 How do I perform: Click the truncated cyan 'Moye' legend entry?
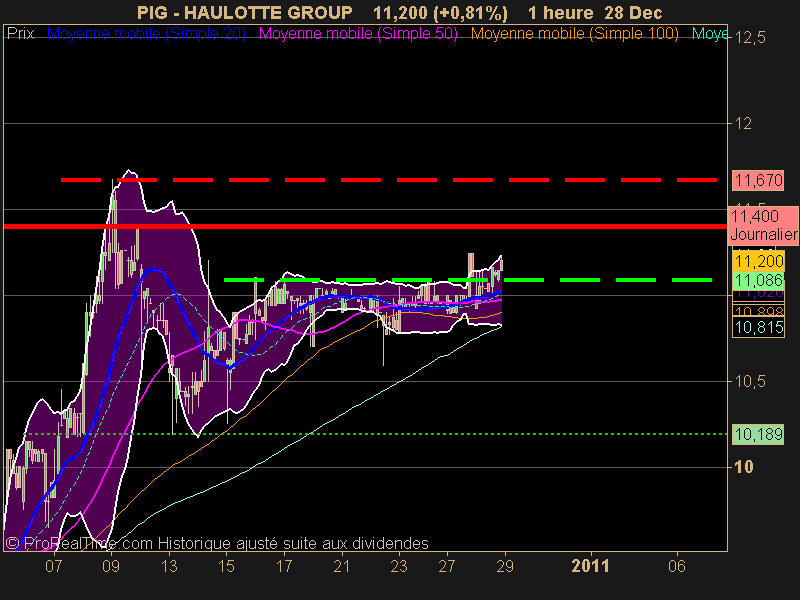click(x=710, y=34)
